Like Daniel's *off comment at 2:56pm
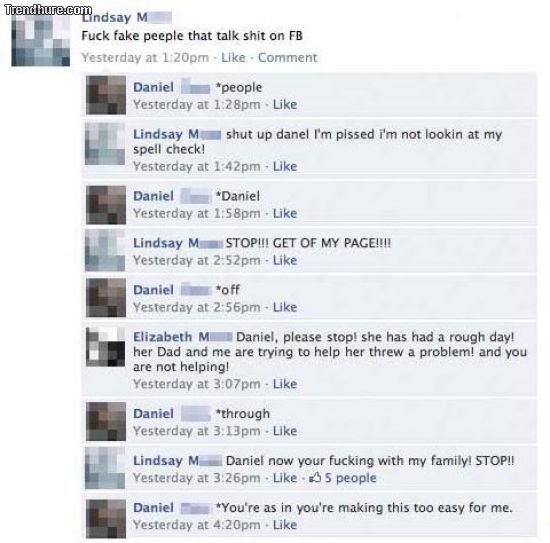This screenshot has height=543, width=550. click(285, 307)
